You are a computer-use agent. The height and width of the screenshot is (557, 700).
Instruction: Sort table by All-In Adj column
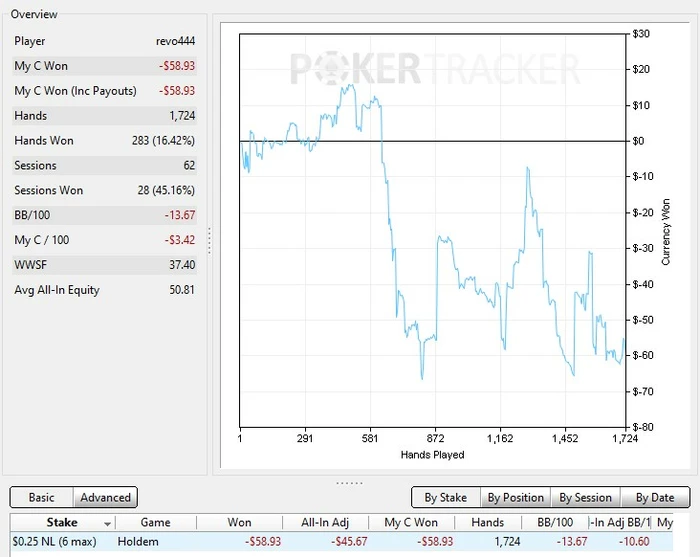pyautogui.click(x=325, y=522)
